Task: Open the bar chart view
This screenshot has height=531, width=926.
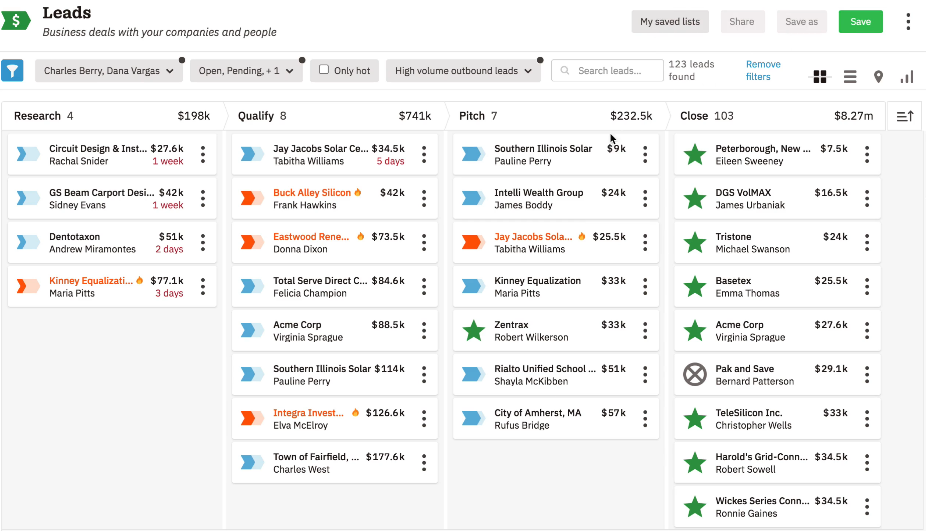Action: click(x=907, y=77)
